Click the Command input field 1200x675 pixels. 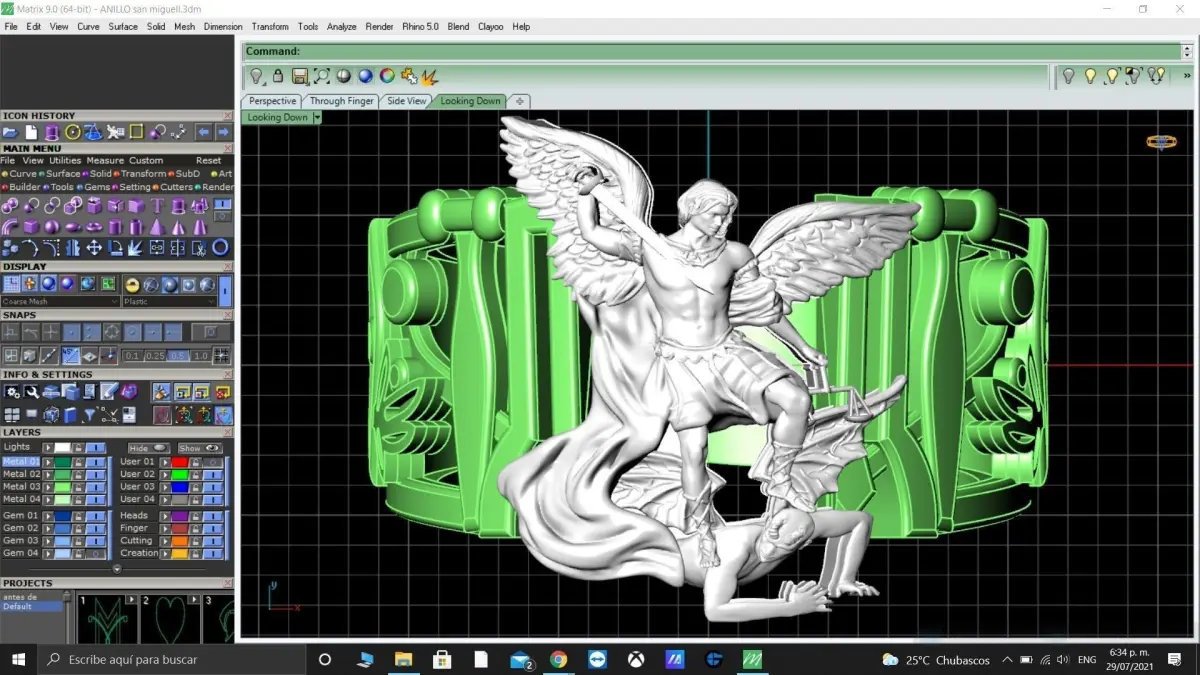[x=712, y=51]
